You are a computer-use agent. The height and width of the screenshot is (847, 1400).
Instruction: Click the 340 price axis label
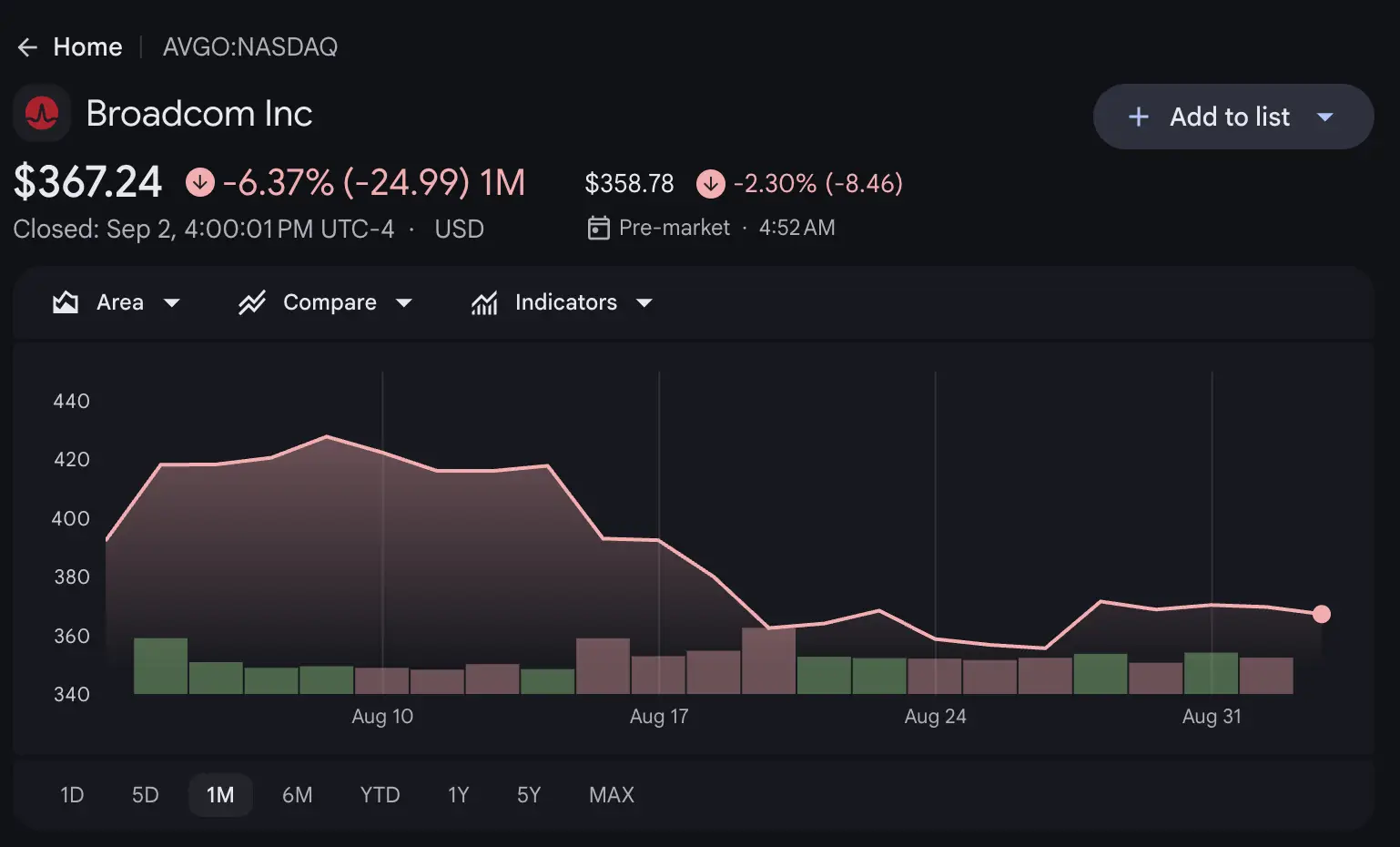(72, 695)
